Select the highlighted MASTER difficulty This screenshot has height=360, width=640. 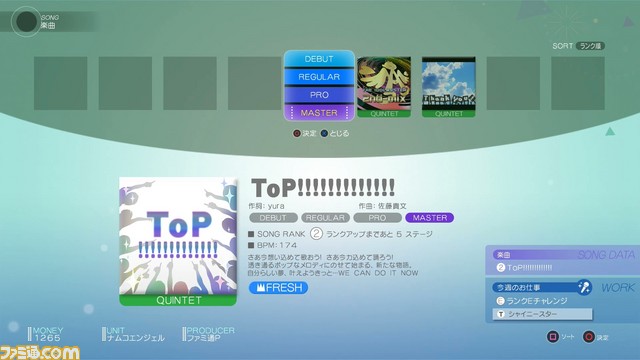pyautogui.click(x=319, y=113)
